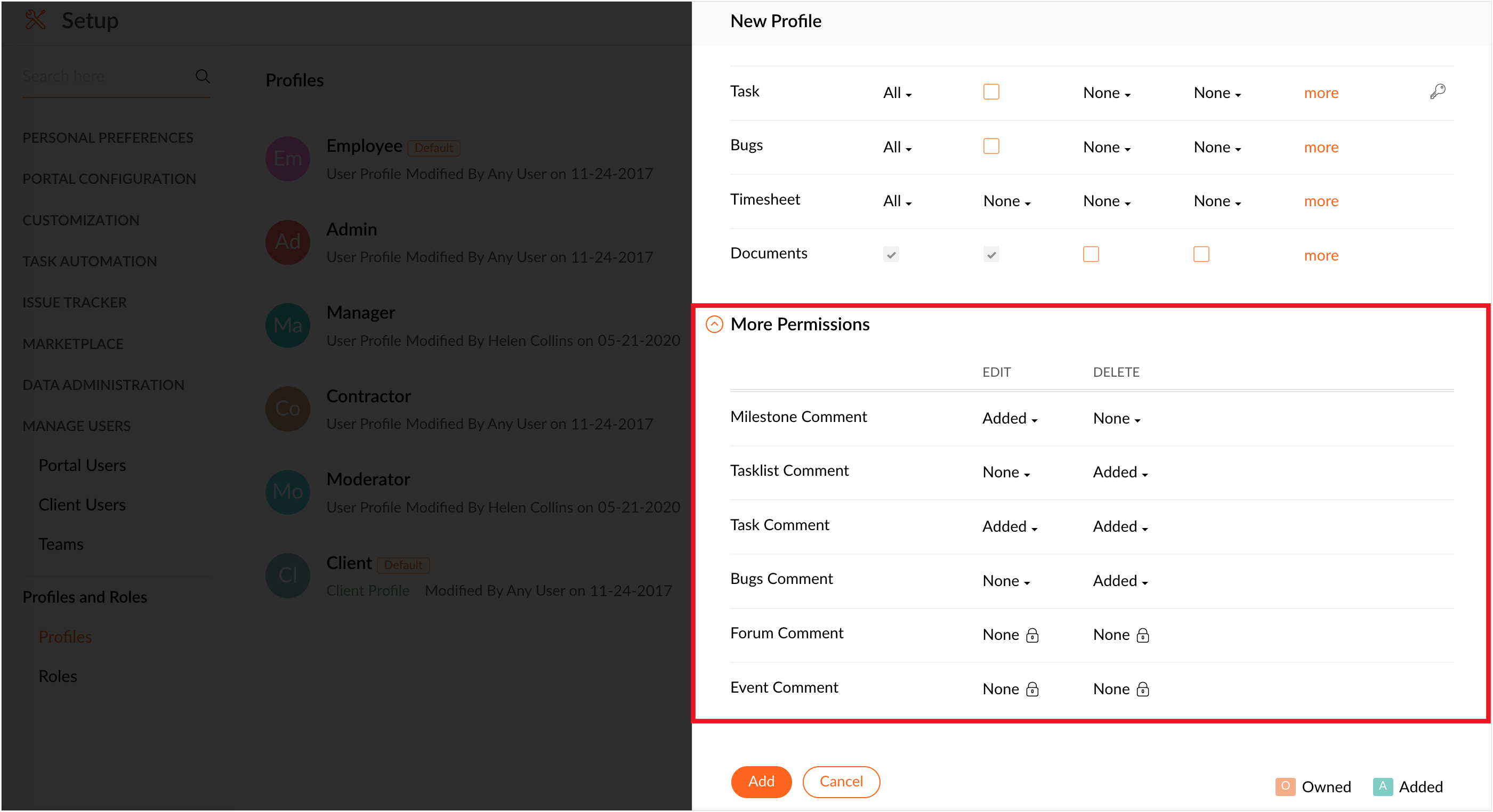The image size is (1493, 812).
Task: Click the Manager profile avatar
Action: pyautogui.click(x=288, y=326)
